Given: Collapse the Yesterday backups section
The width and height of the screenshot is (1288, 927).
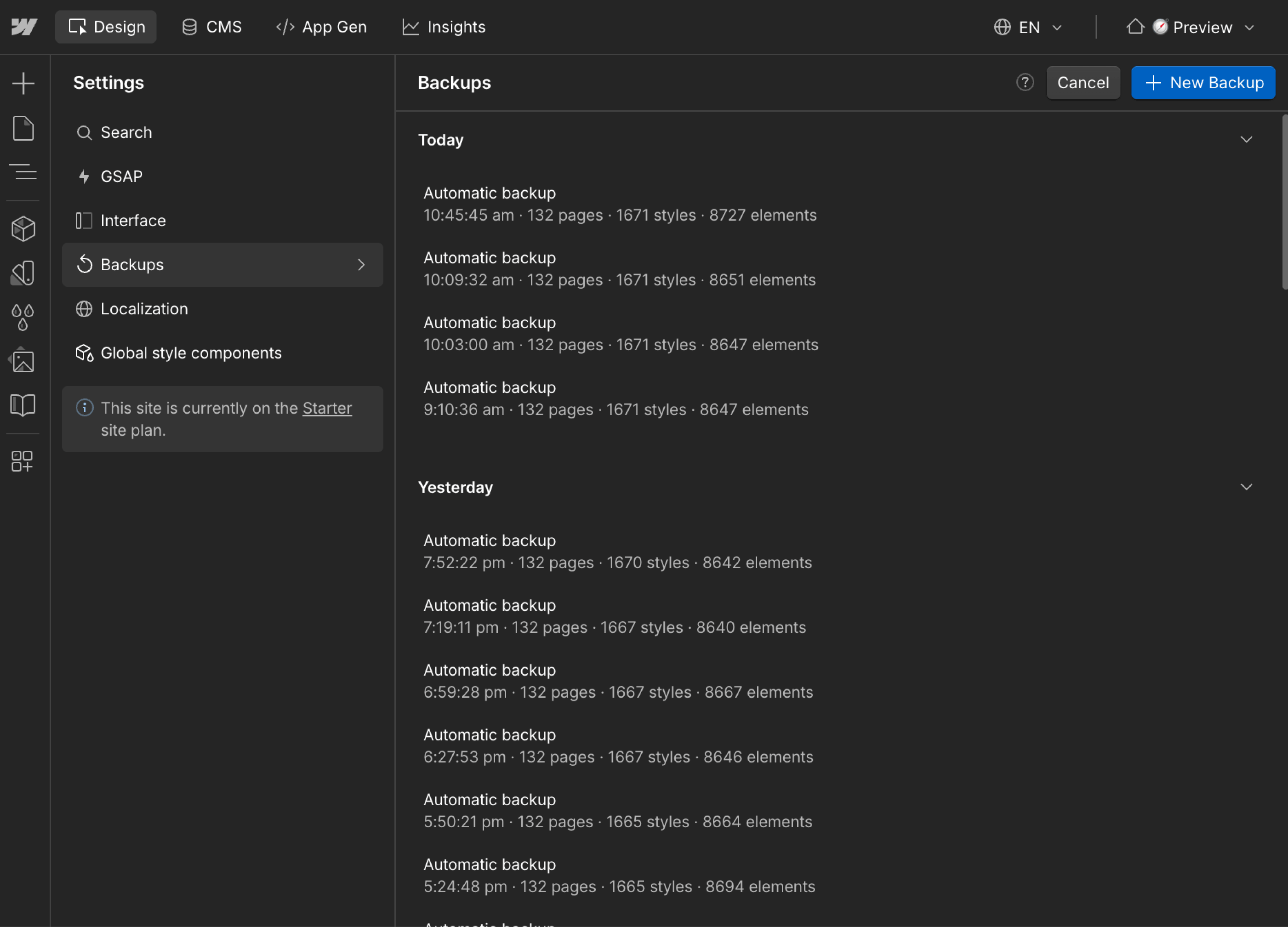Looking at the screenshot, I should coord(1246,487).
